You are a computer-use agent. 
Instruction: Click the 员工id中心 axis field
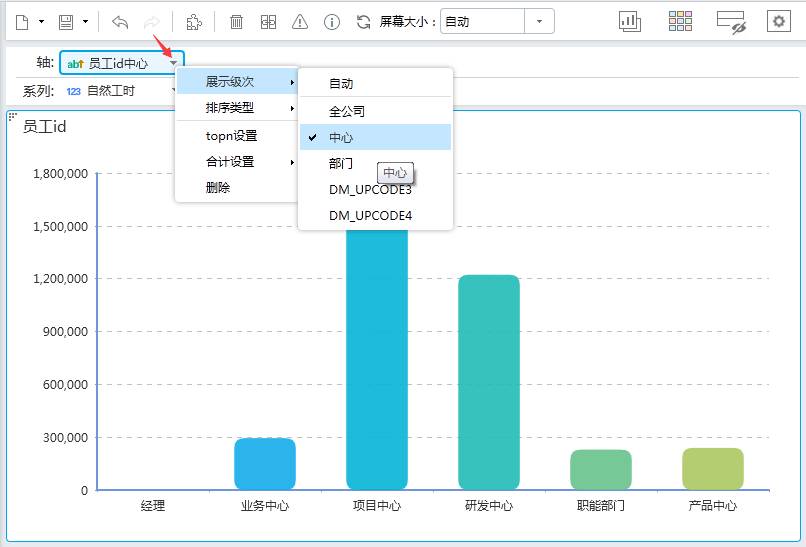(x=122, y=63)
